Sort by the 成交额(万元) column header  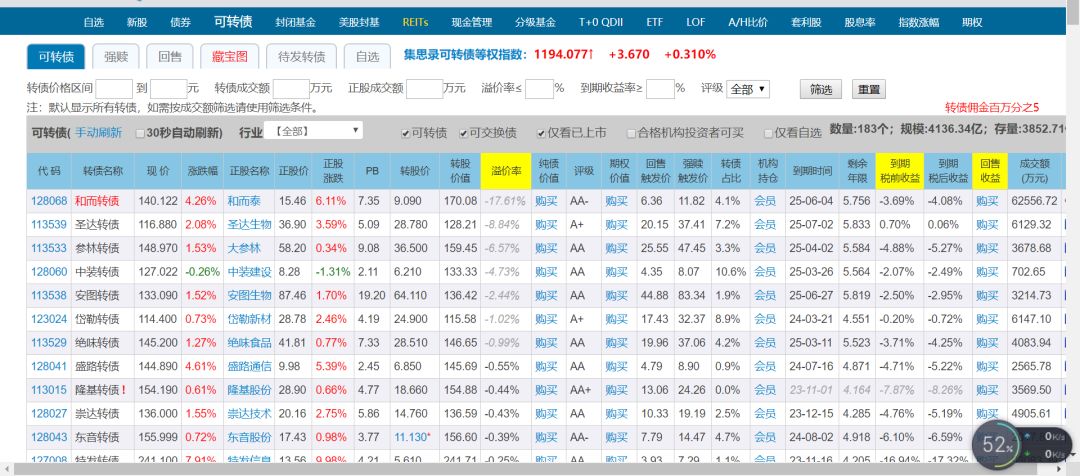[x=1034, y=171]
